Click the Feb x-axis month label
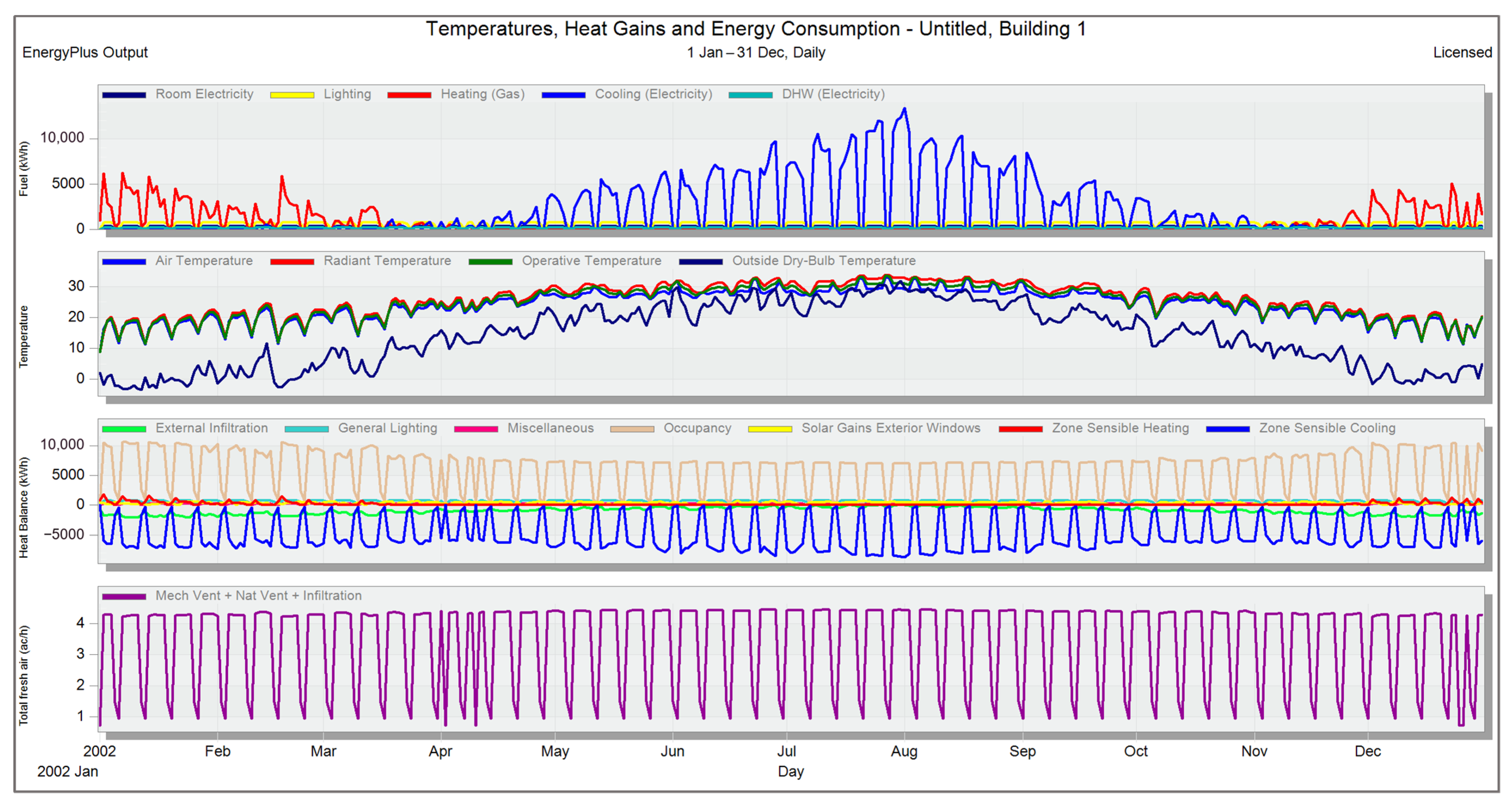This screenshot has height=808, width=1512. 217,751
